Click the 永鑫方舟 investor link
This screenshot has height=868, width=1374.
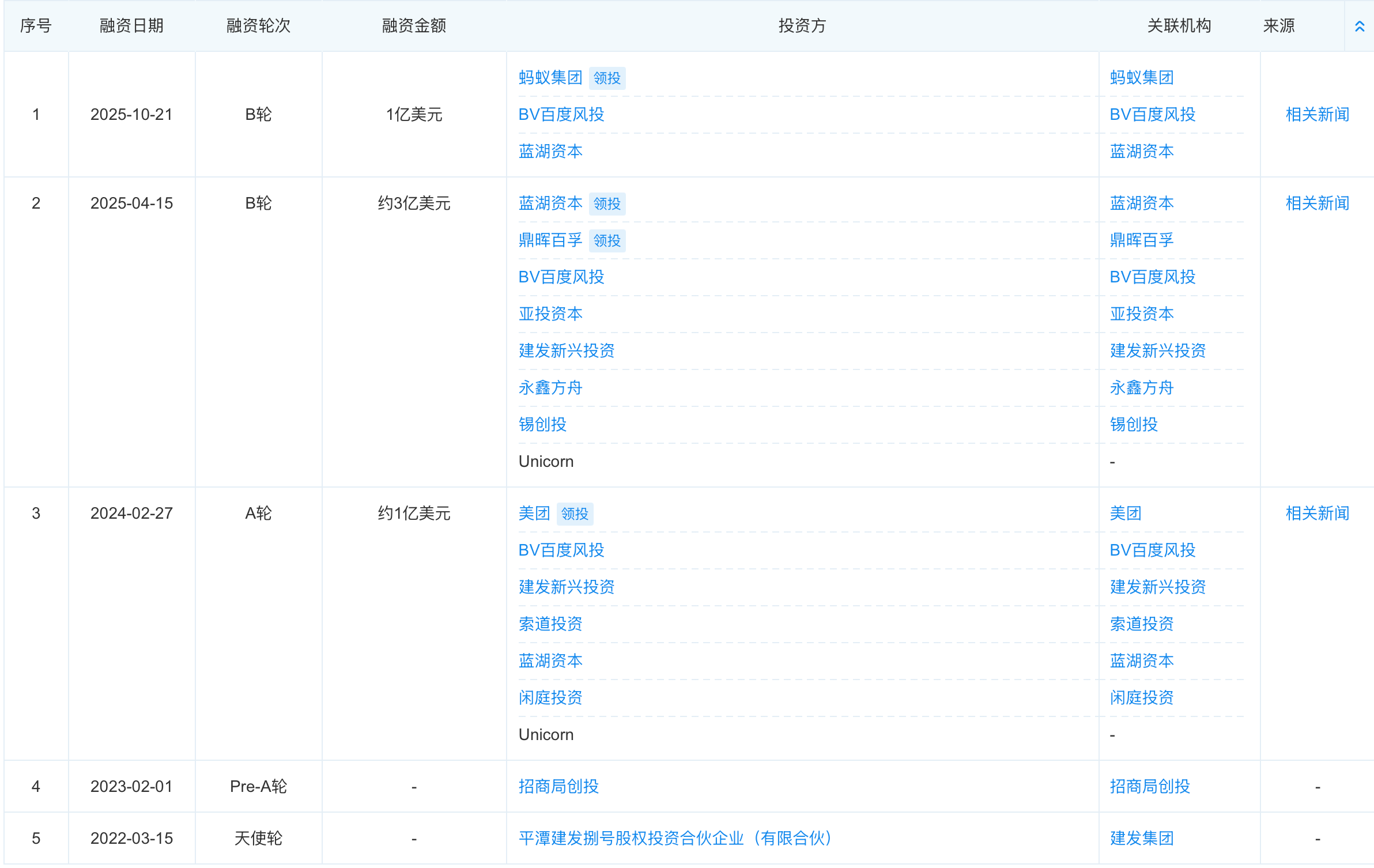pos(550,388)
